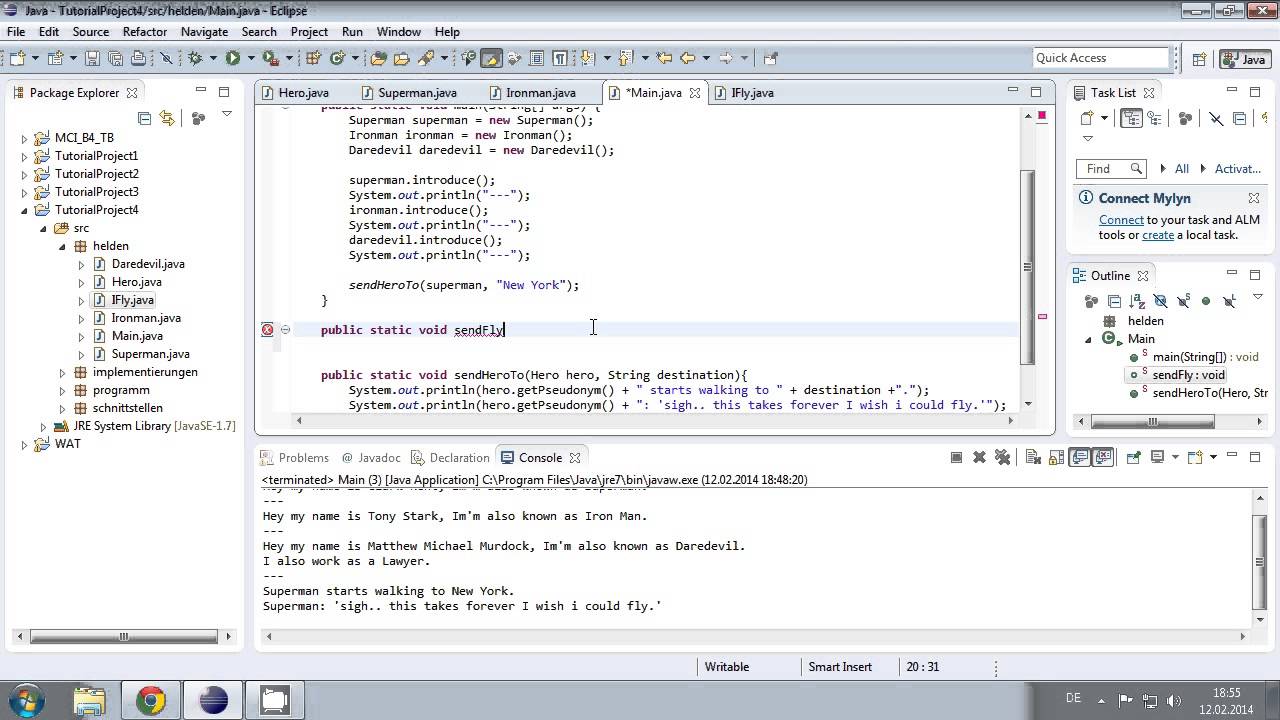
Task: Click New Task icon in Task List
Action: coord(1086,118)
